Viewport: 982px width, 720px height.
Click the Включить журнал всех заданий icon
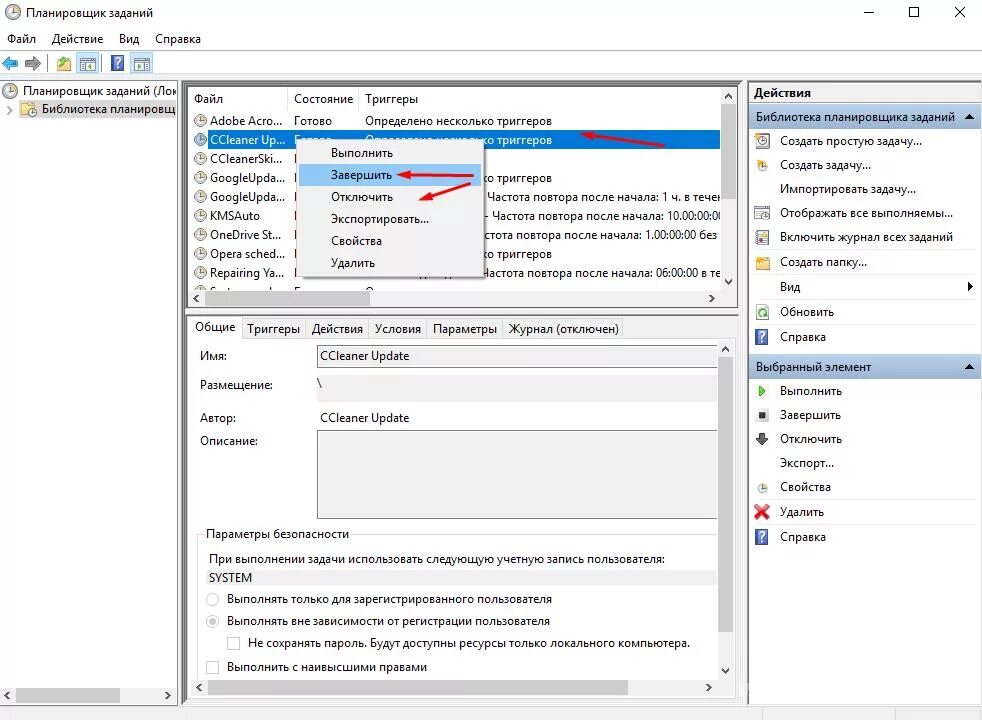coord(762,237)
